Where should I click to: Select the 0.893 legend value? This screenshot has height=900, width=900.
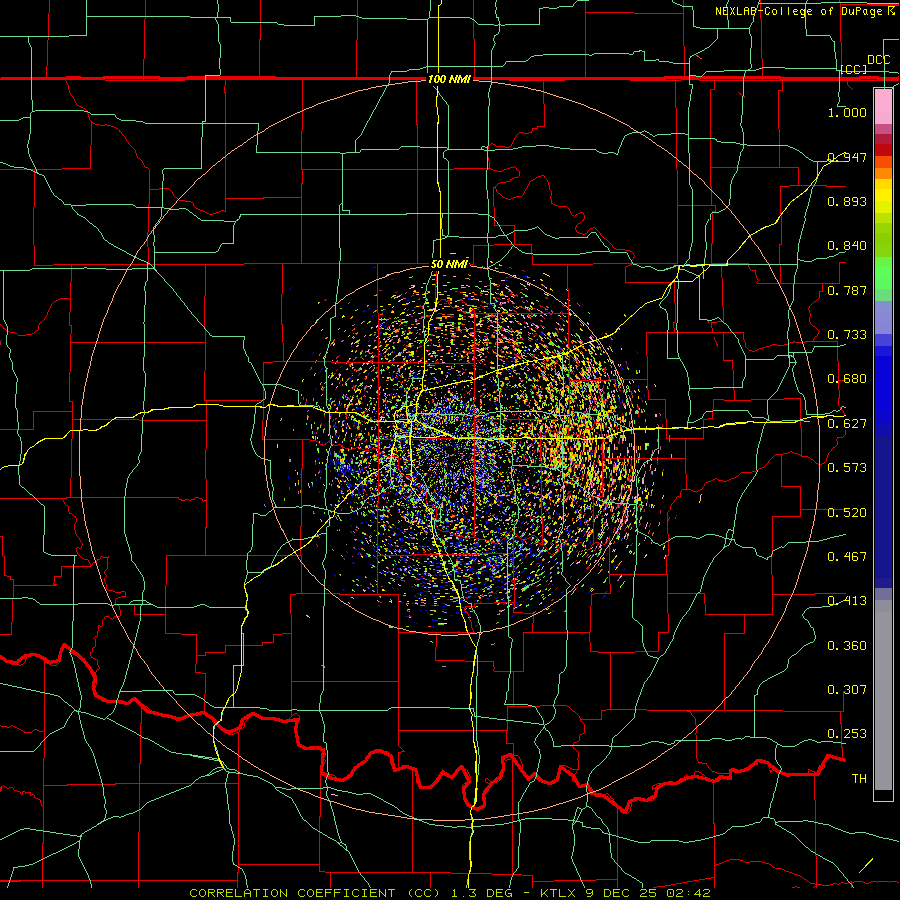(847, 201)
